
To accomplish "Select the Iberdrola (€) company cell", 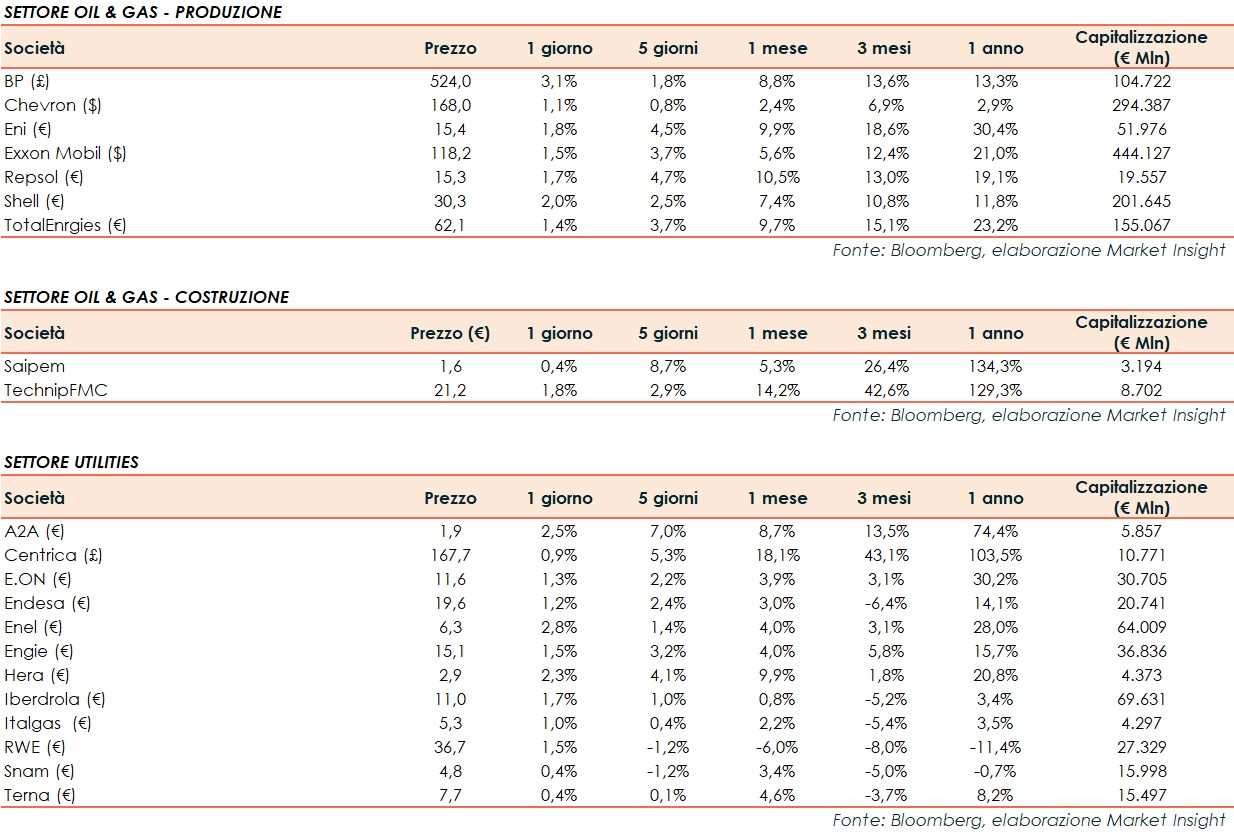I will (x=55, y=699).
